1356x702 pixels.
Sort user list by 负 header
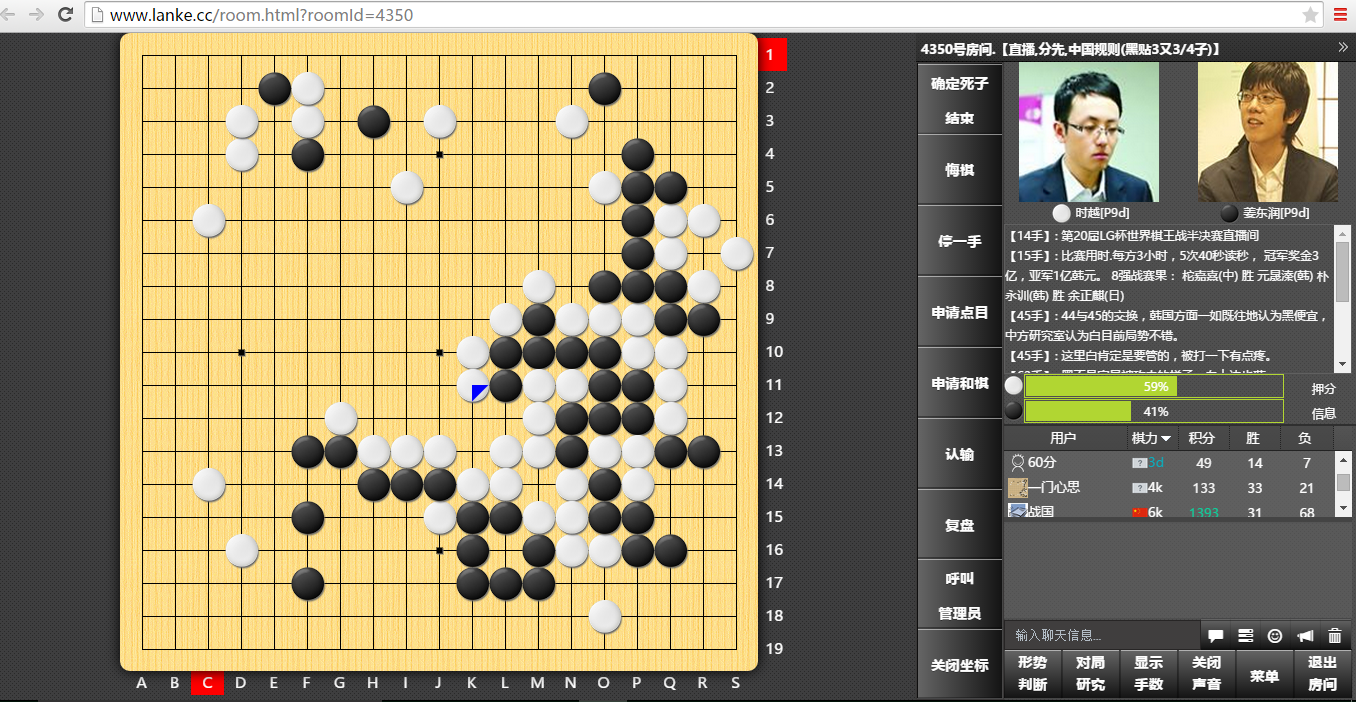(1305, 438)
